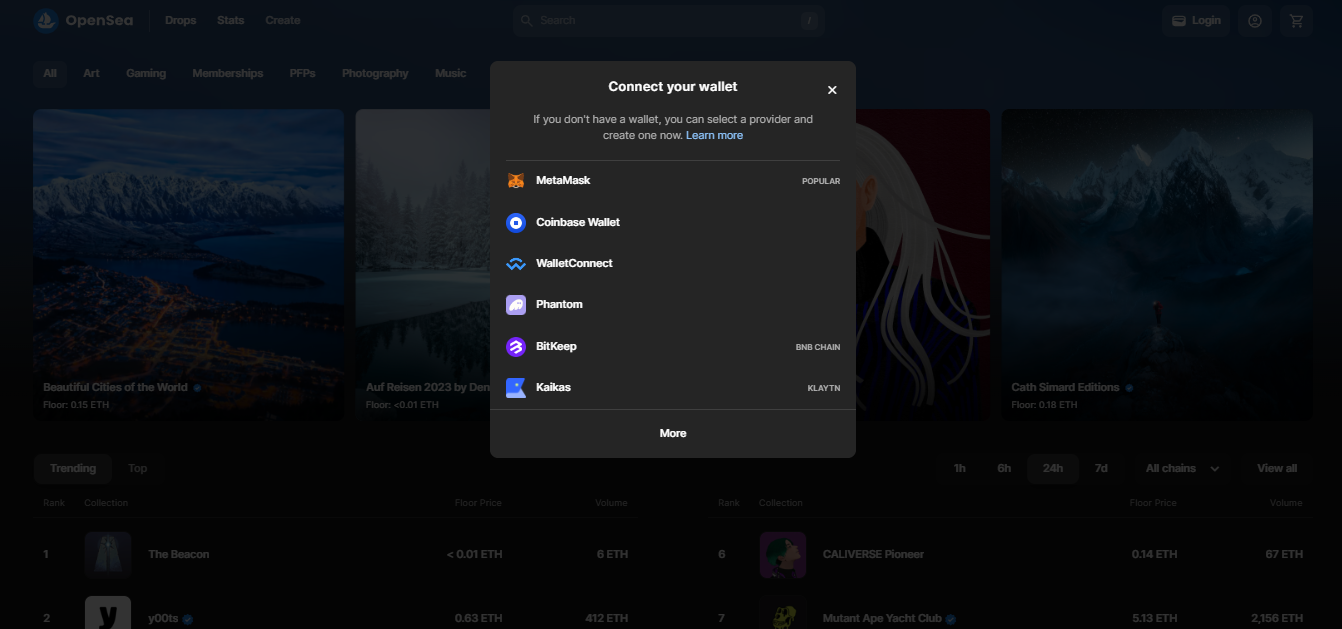This screenshot has width=1342, height=629.
Task: Focus the Search input field
Action: coord(669,20)
